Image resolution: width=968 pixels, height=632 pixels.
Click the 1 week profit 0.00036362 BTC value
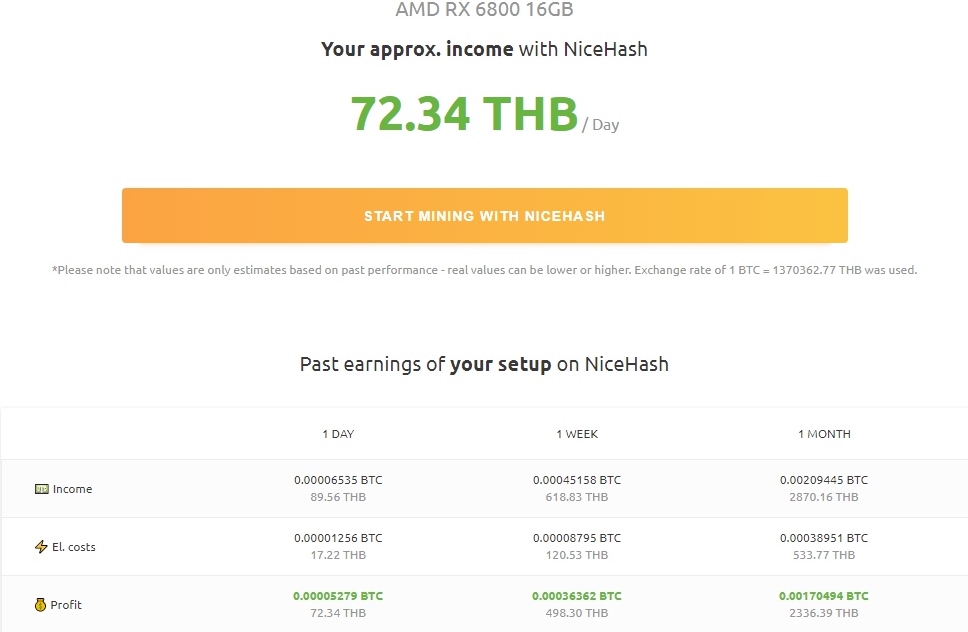[x=577, y=596]
